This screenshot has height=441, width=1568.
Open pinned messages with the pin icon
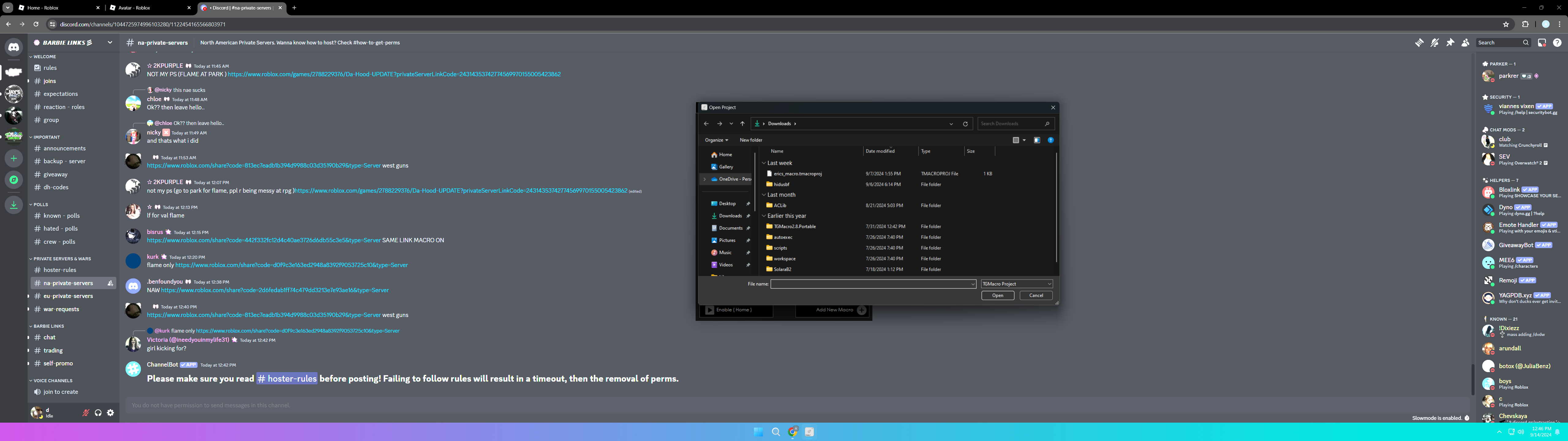[1450, 43]
